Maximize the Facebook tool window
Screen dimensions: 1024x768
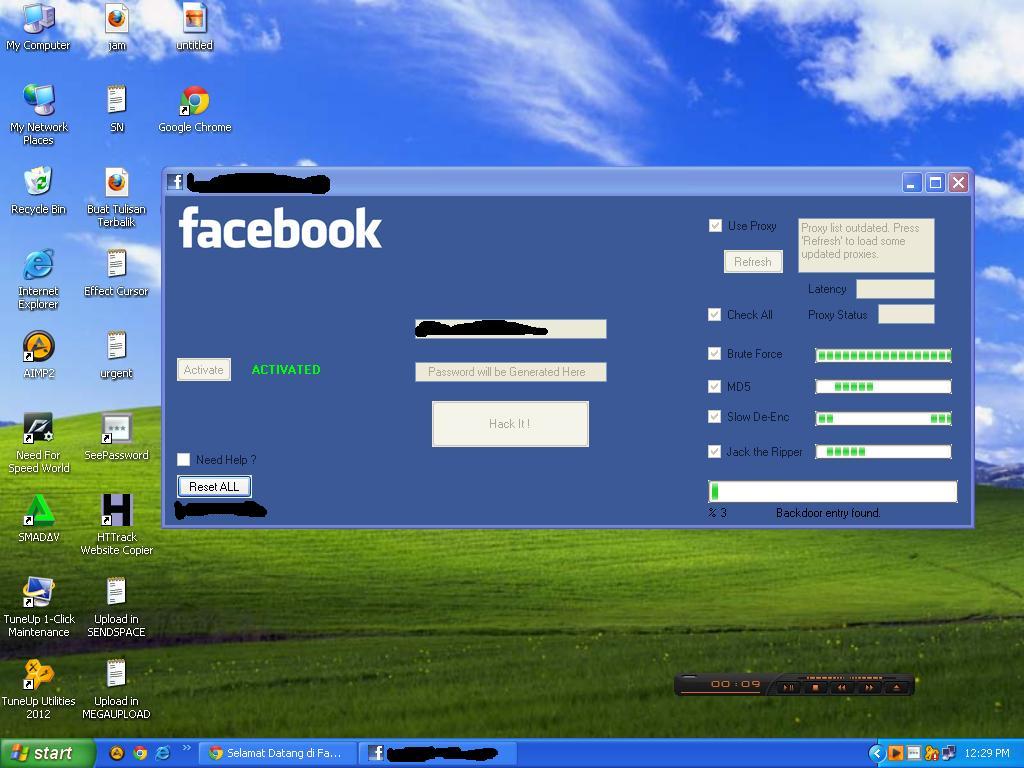(935, 182)
